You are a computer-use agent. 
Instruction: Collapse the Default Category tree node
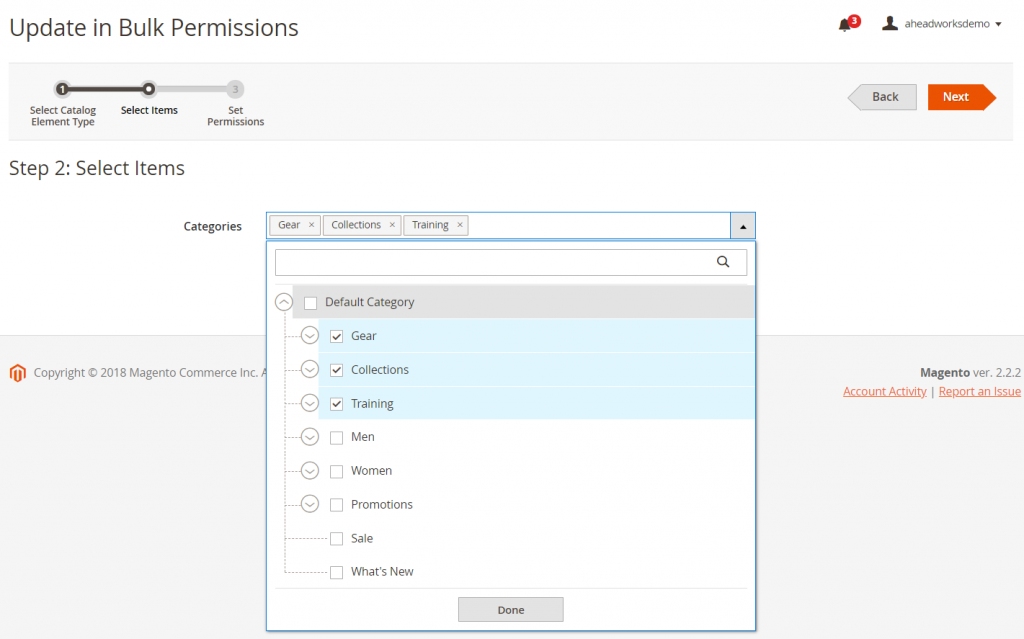tap(284, 302)
